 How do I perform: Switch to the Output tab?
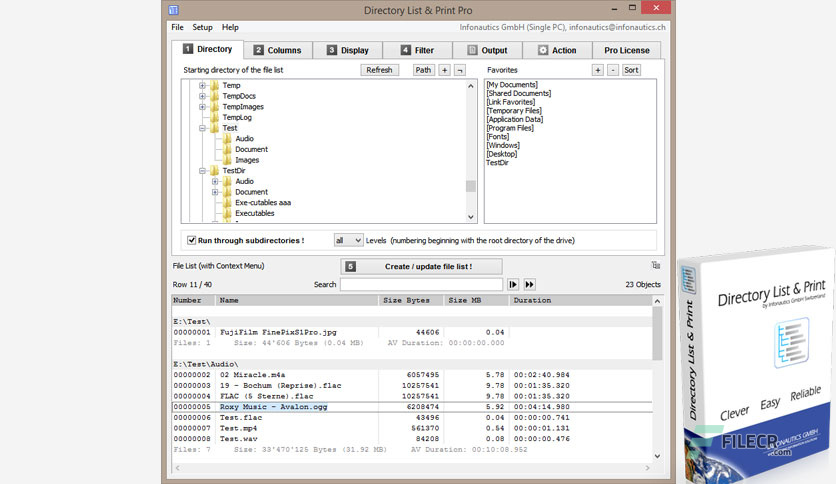[x=487, y=50]
